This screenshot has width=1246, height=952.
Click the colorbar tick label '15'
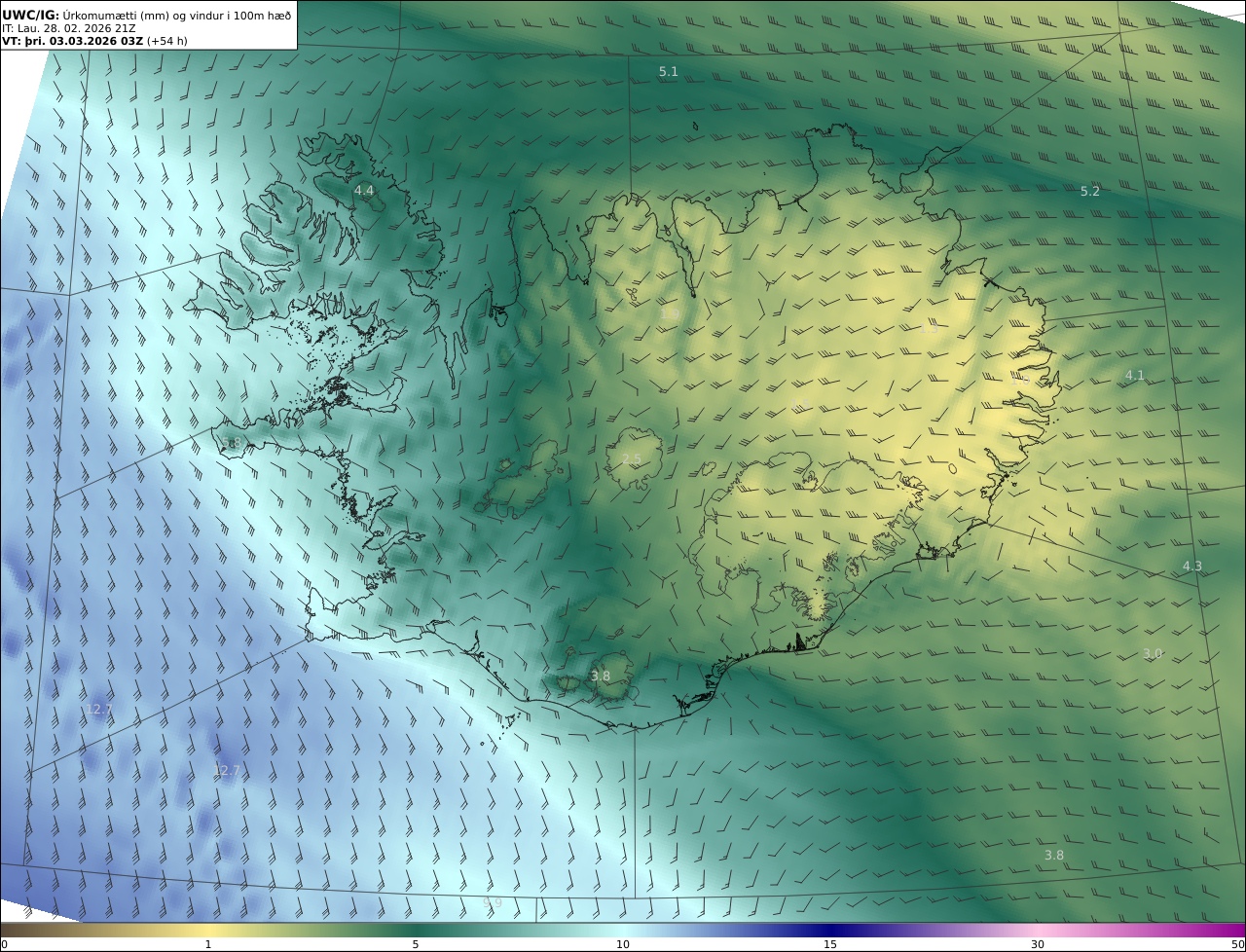click(830, 944)
